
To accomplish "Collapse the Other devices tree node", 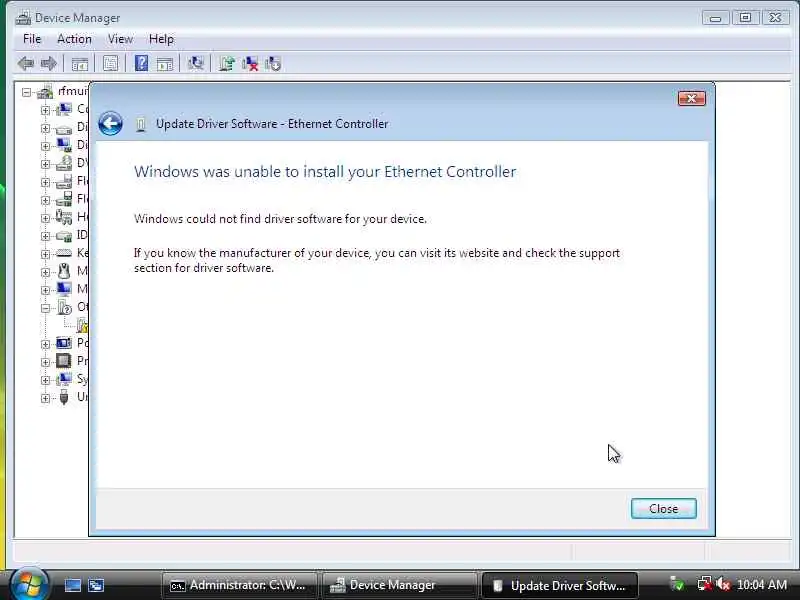I will (x=45, y=308).
